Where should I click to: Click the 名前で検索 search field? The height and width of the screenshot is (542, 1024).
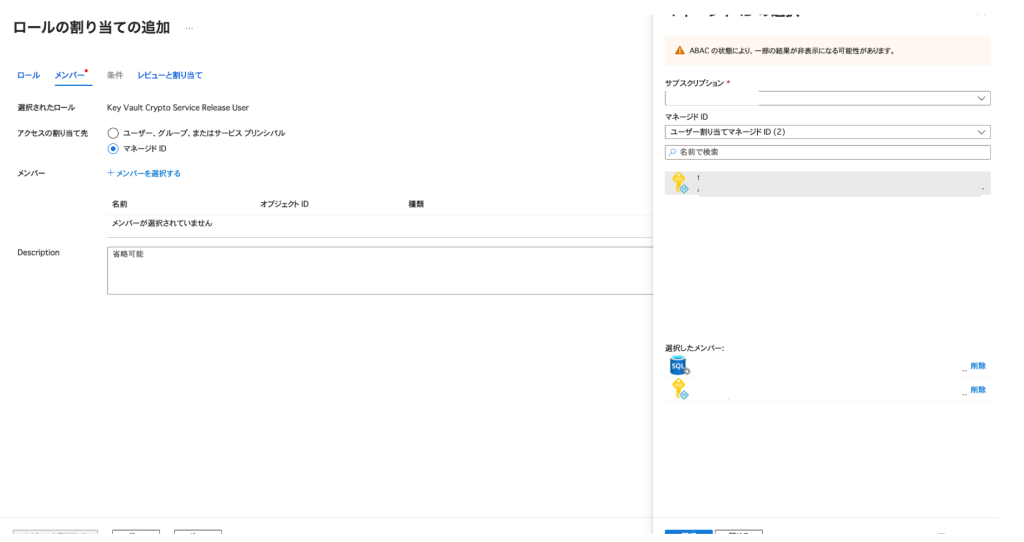[830, 152]
